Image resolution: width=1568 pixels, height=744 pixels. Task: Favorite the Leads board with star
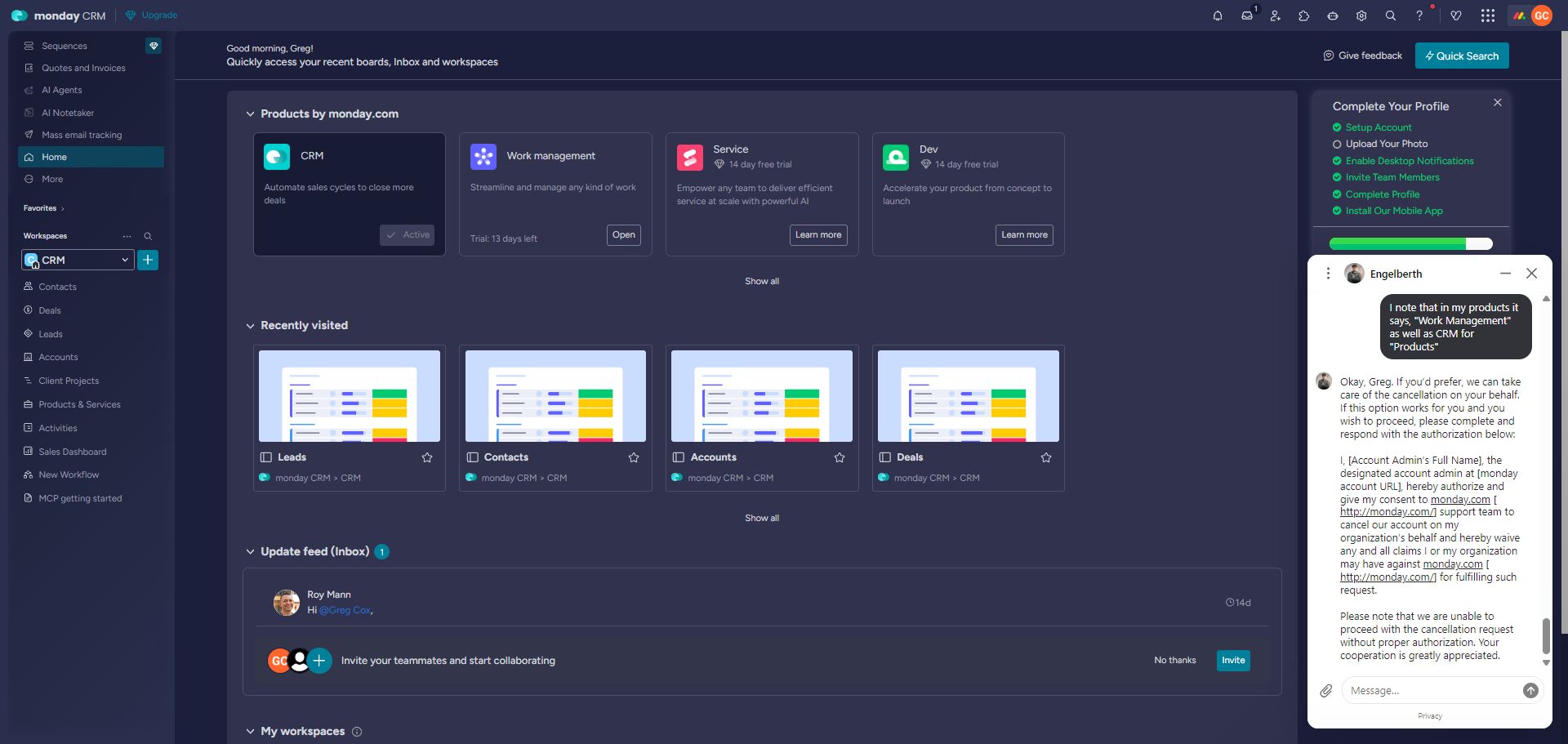(427, 458)
